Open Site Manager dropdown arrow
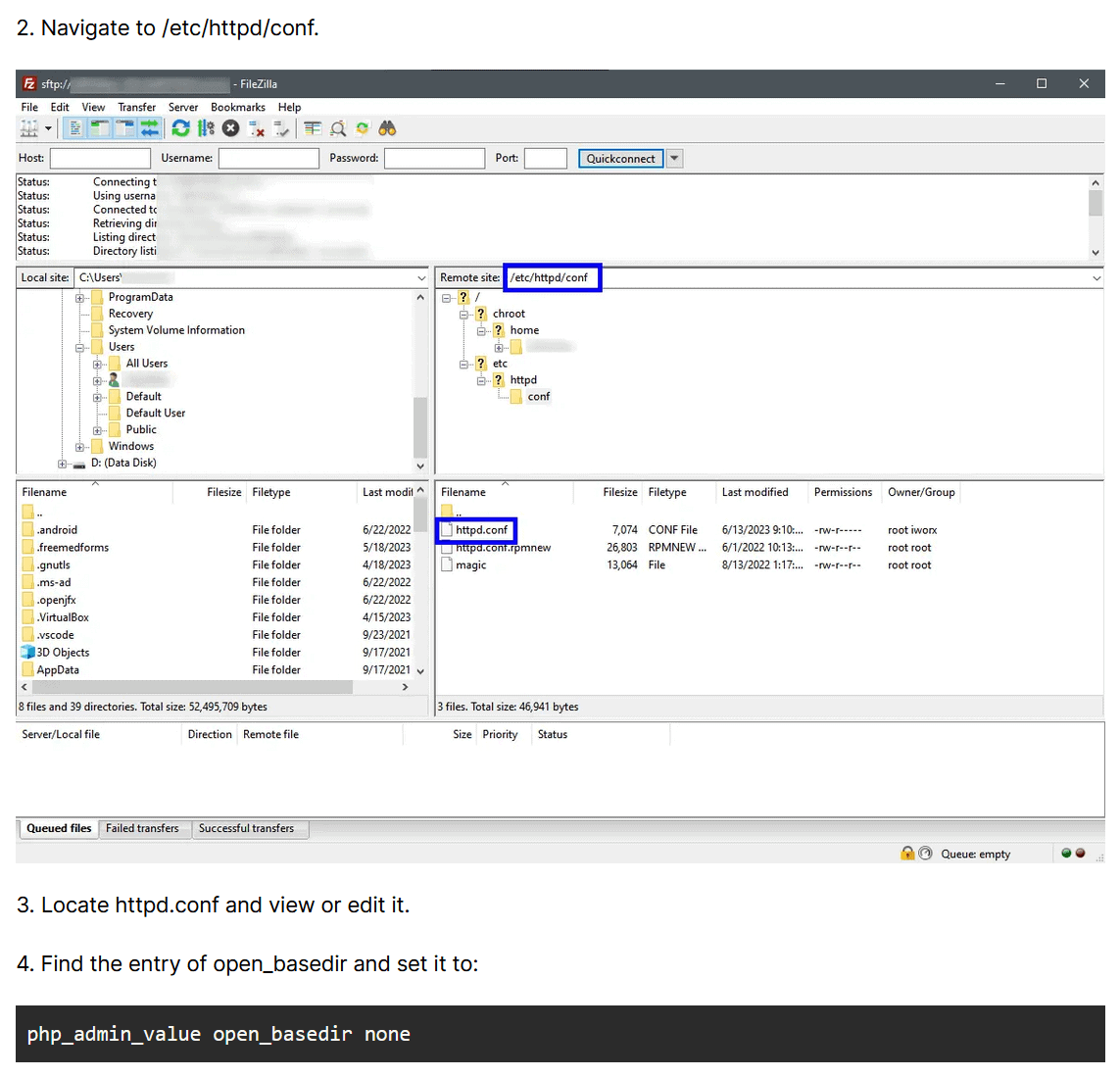 pyautogui.click(x=48, y=128)
